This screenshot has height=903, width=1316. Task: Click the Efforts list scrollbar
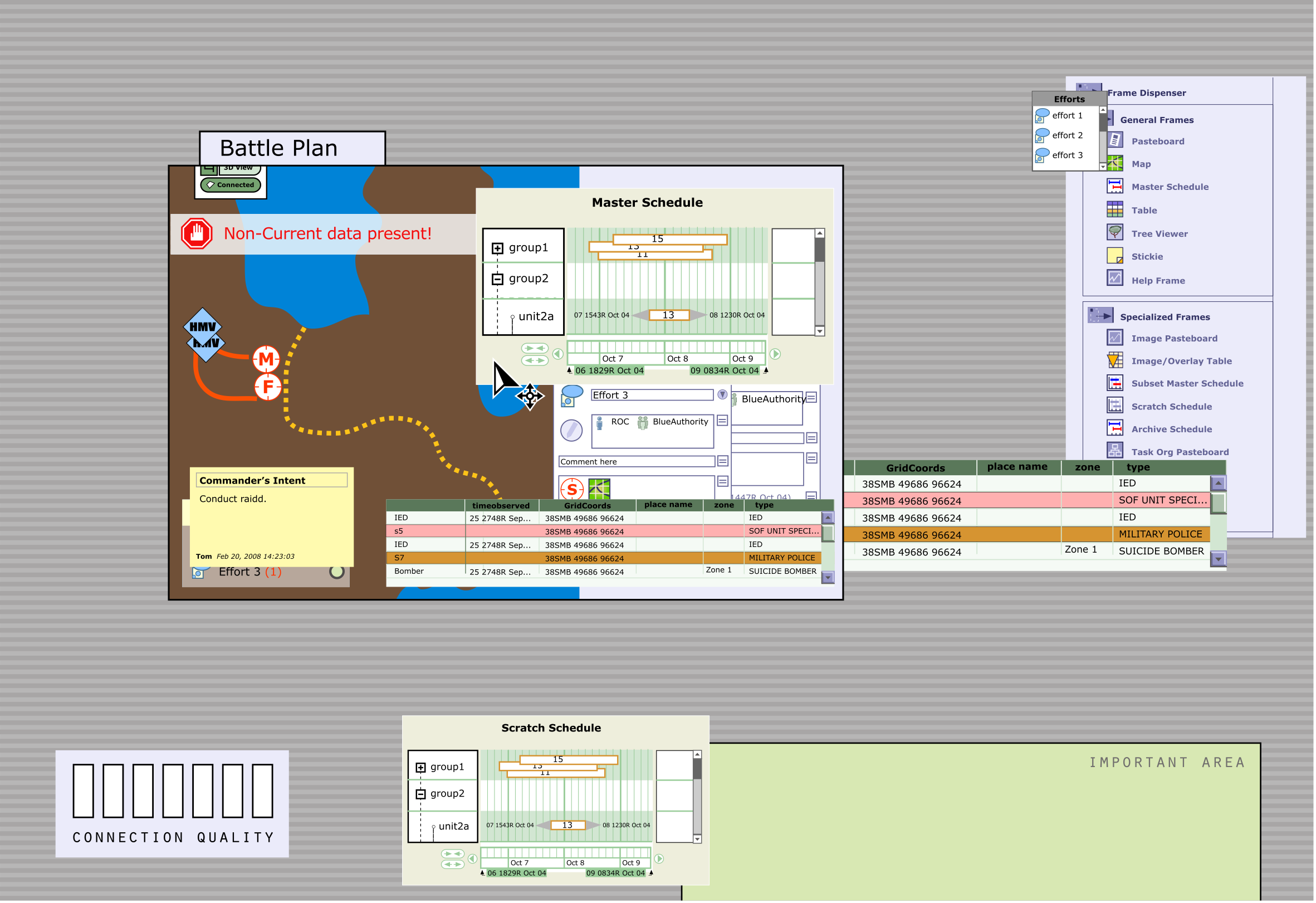pos(1104,138)
